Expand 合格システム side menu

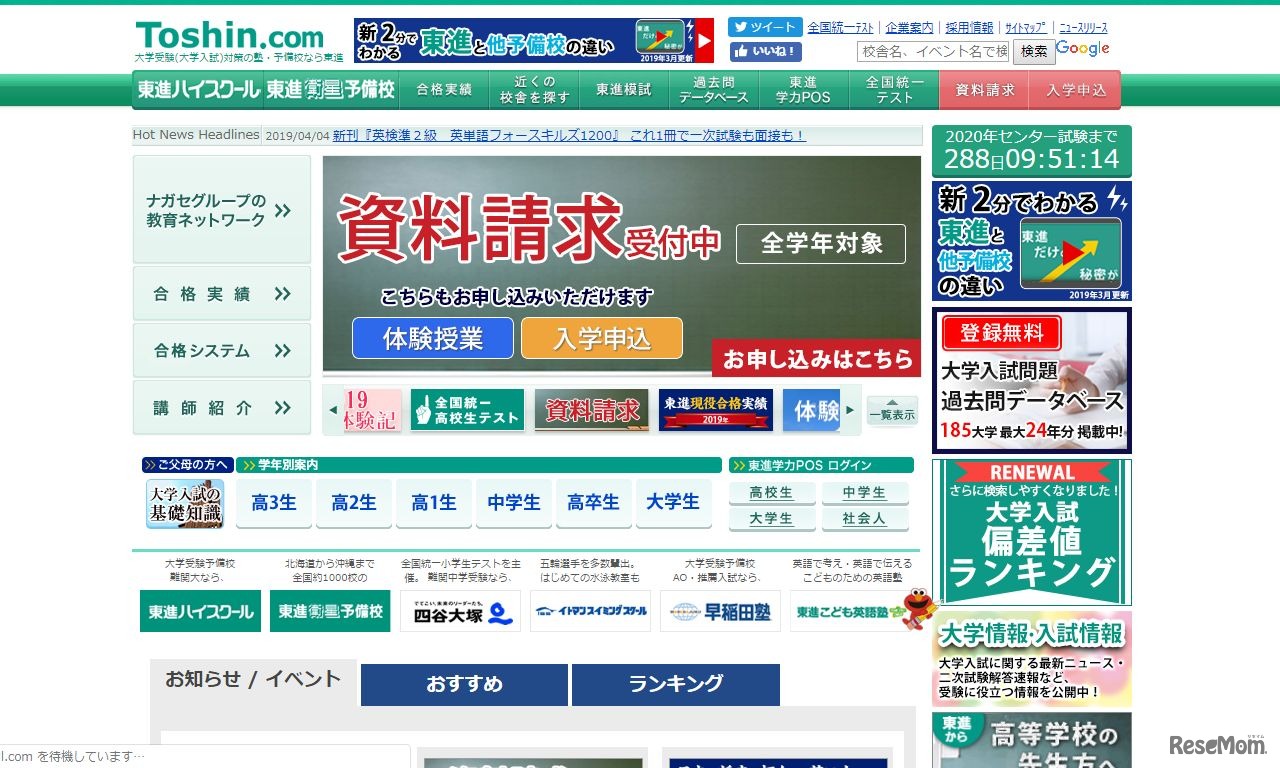pos(222,351)
